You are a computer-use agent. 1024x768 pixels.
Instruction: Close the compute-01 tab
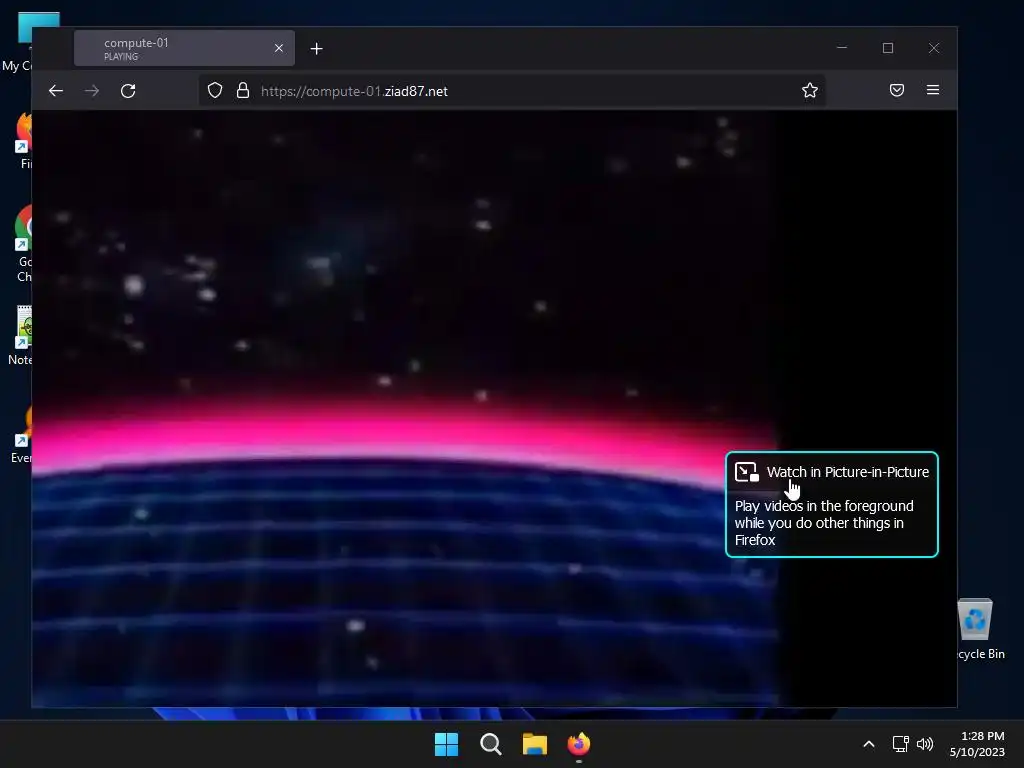[x=279, y=48]
